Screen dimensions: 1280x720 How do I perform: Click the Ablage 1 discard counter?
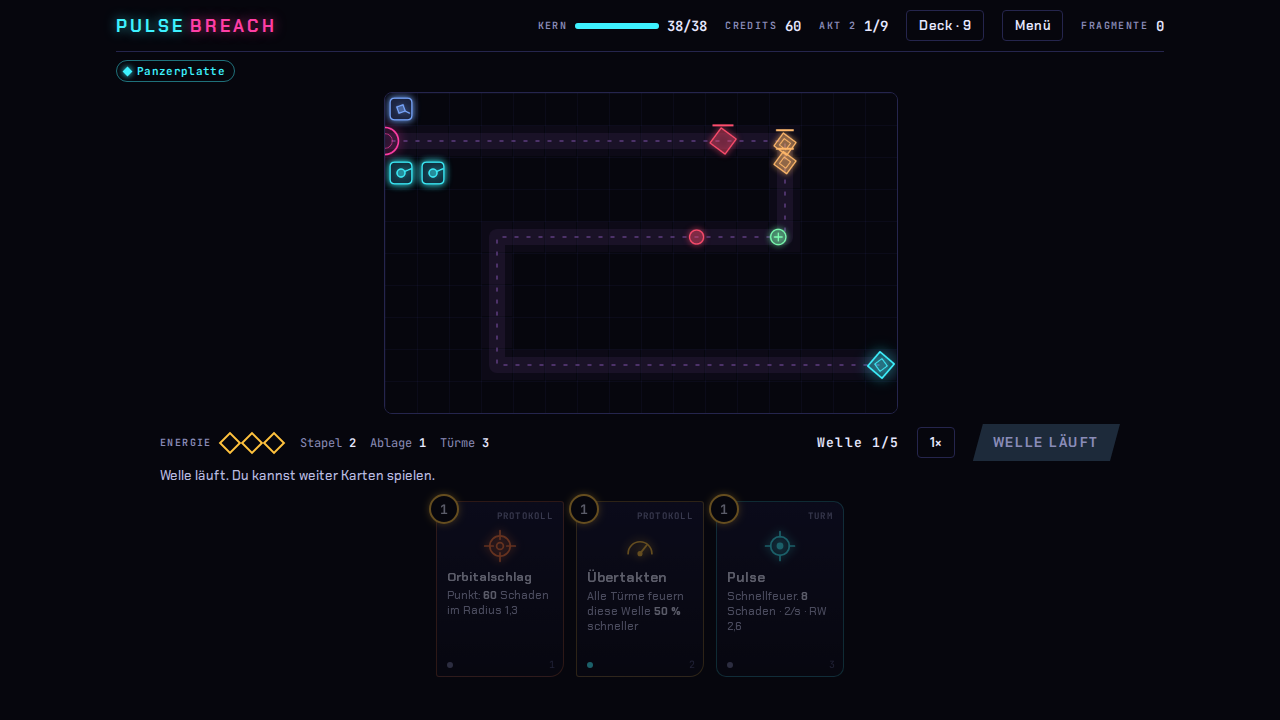point(398,443)
